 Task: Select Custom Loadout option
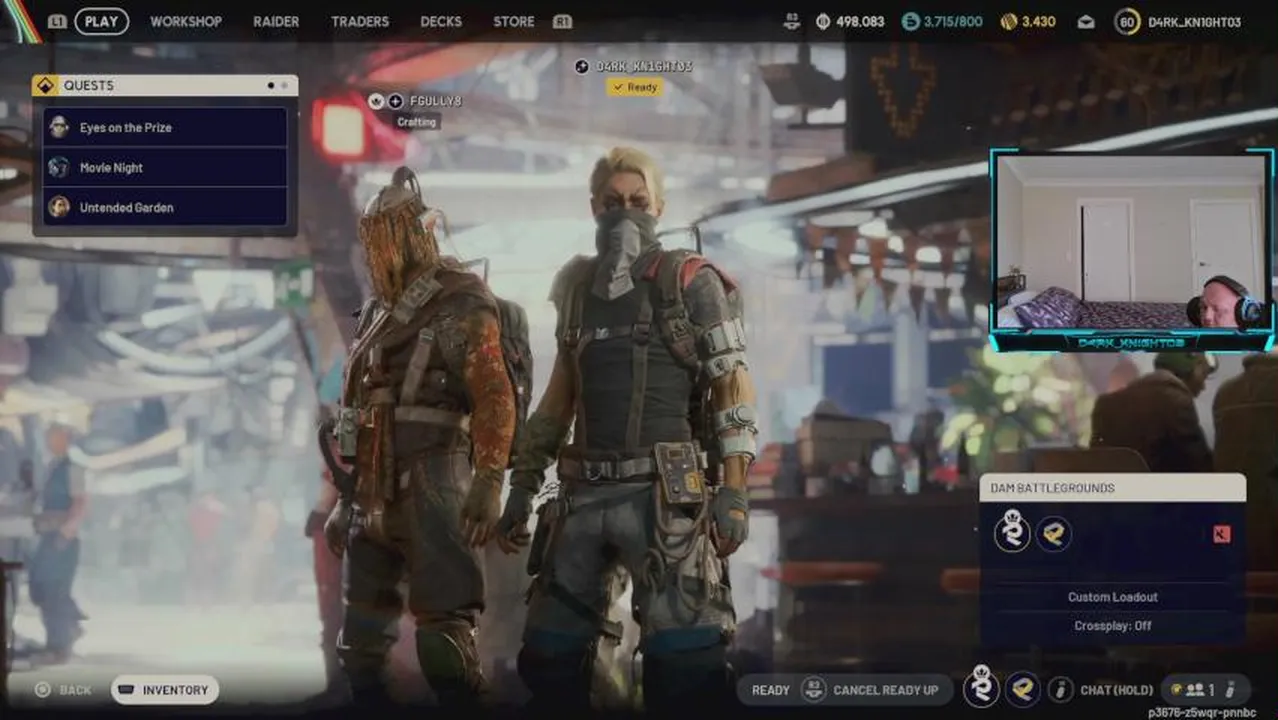click(x=1112, y=597)
